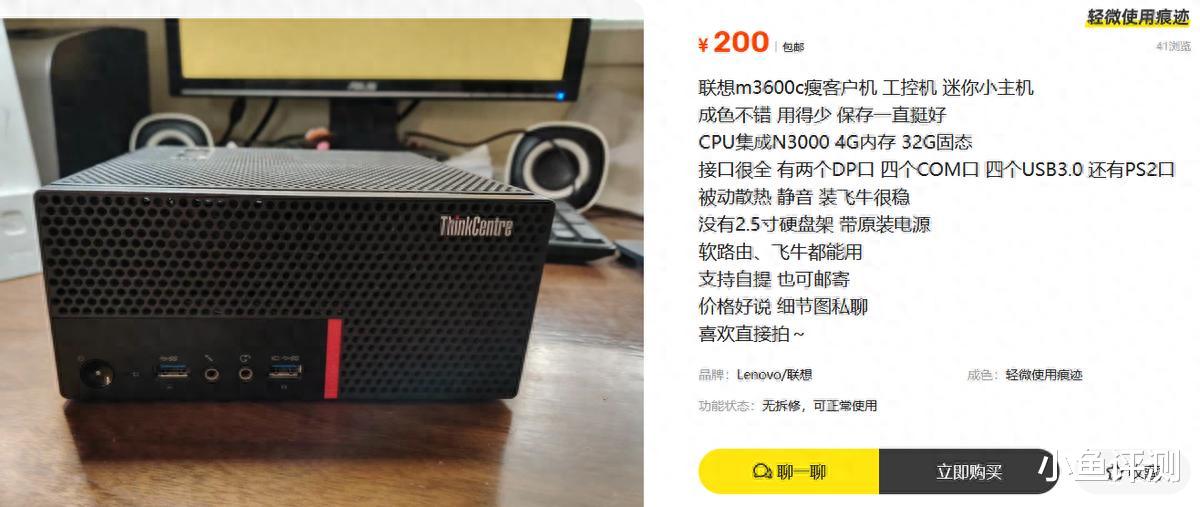Click the left blue USB 3.0 port
1200x507 pixels.
(x=169, y=373)
